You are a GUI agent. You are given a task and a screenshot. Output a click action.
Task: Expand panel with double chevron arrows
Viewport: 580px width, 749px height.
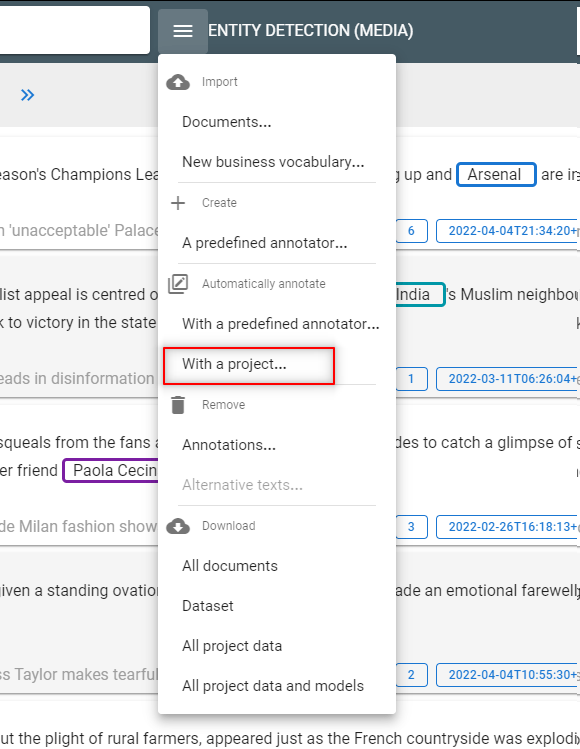point(27,95)
